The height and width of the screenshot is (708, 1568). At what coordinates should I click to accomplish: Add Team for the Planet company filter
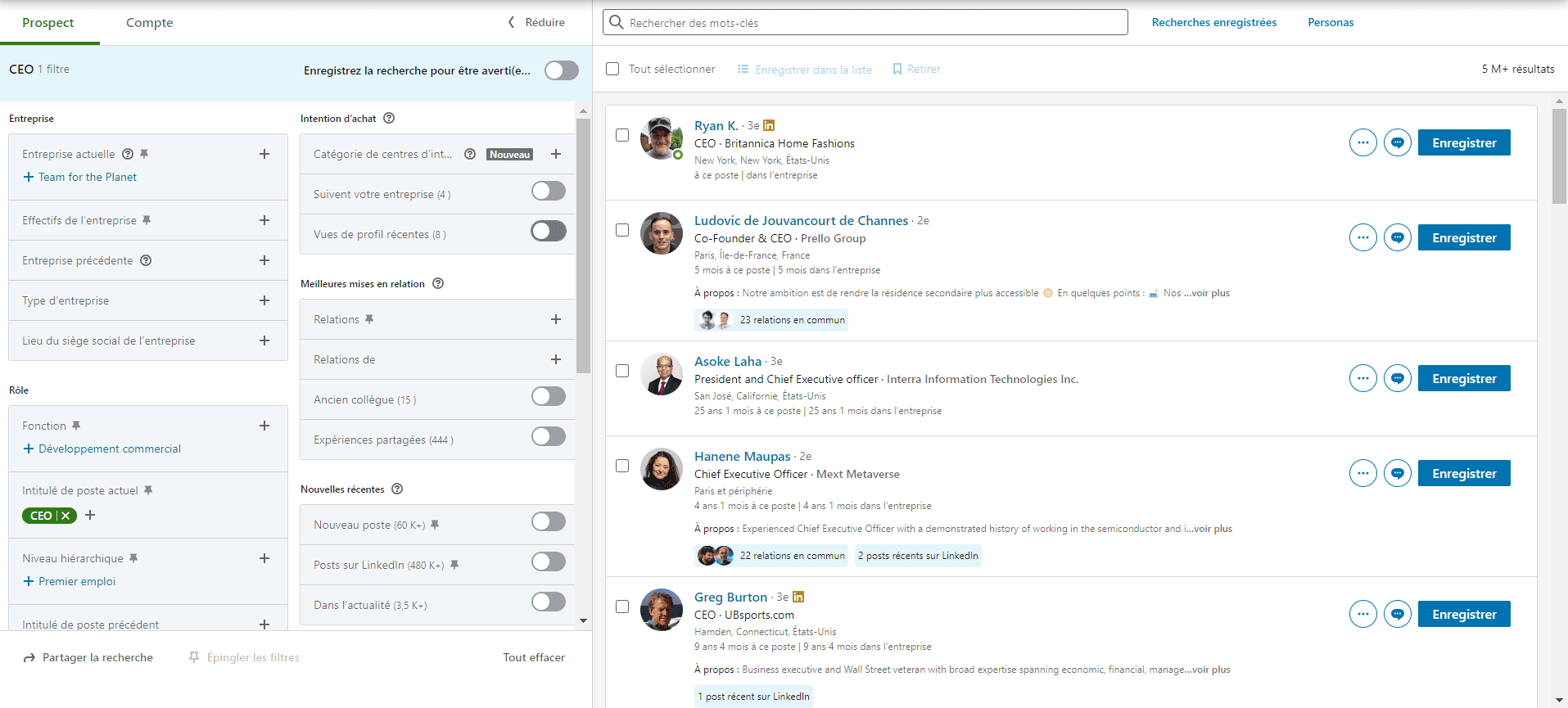[x=80, y=177]
